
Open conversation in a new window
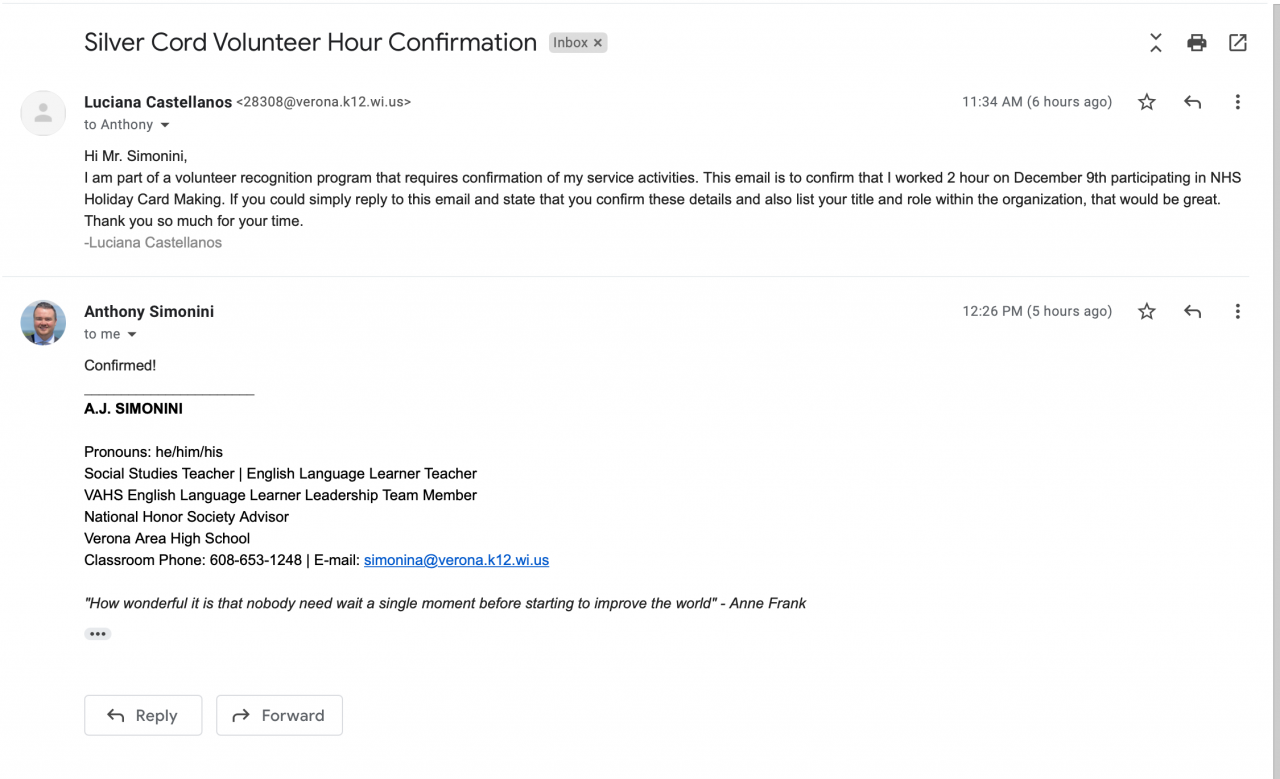(1237, 43)
